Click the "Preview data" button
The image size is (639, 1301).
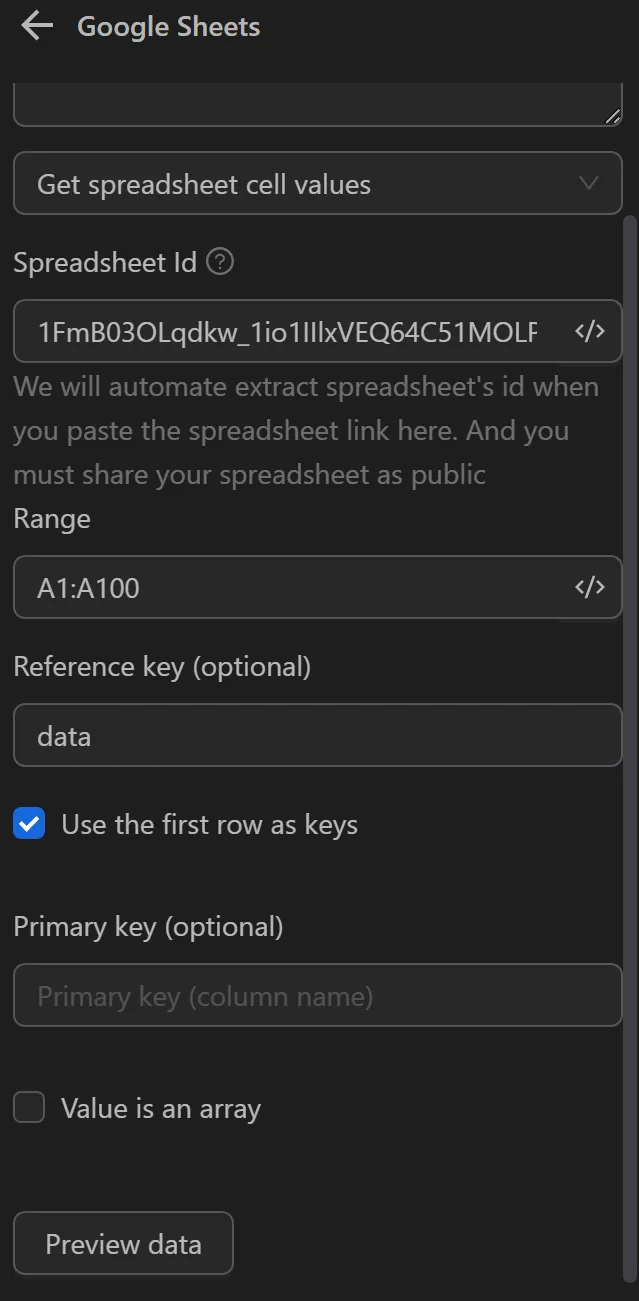pyautogui.click(x=123, y=1243)
